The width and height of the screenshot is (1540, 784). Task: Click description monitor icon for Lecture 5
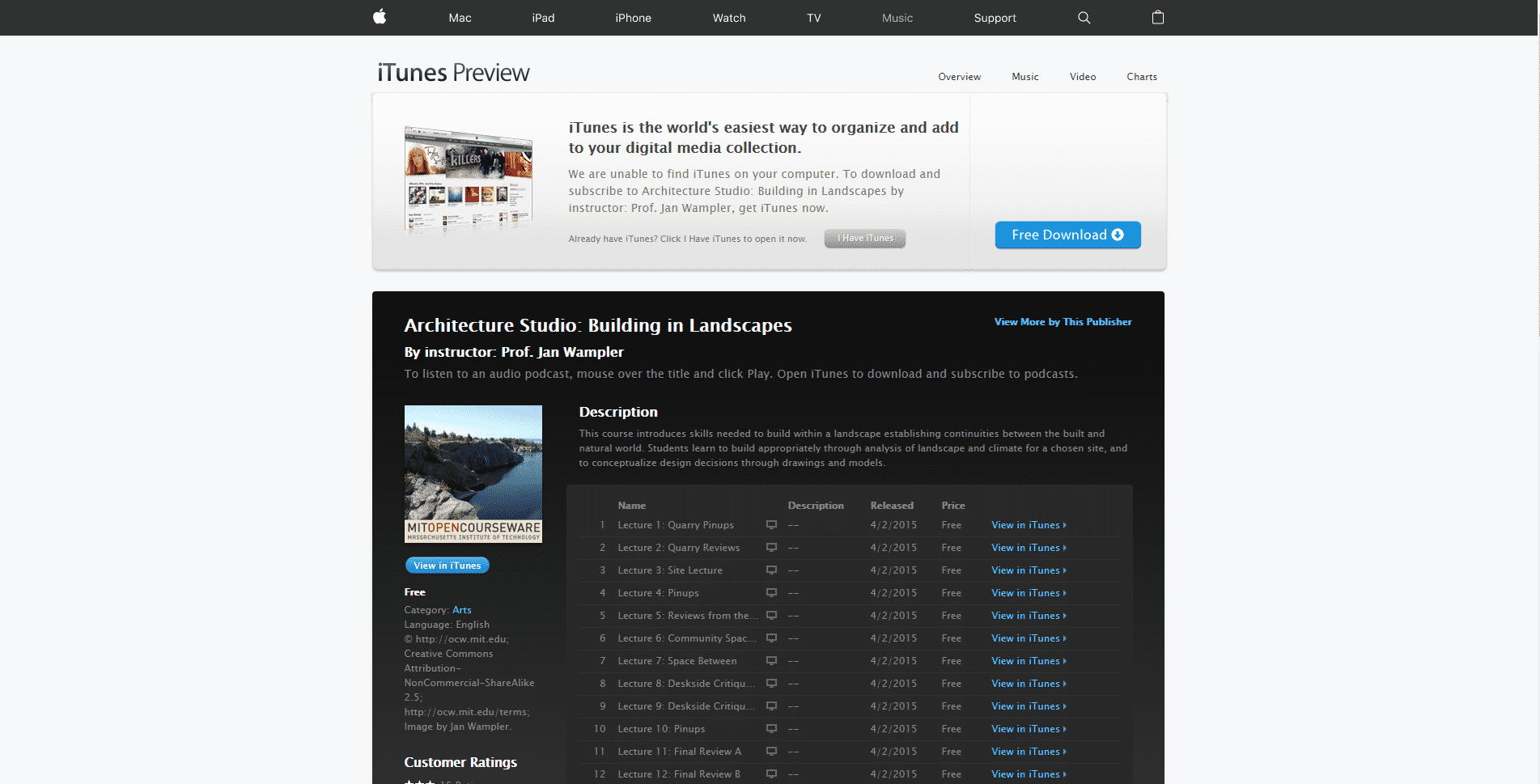(772, 616)
